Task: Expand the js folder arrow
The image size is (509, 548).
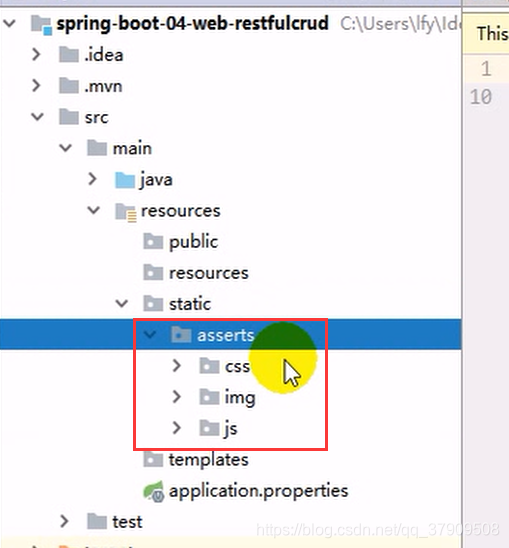Action: click(x=177, y=428)
